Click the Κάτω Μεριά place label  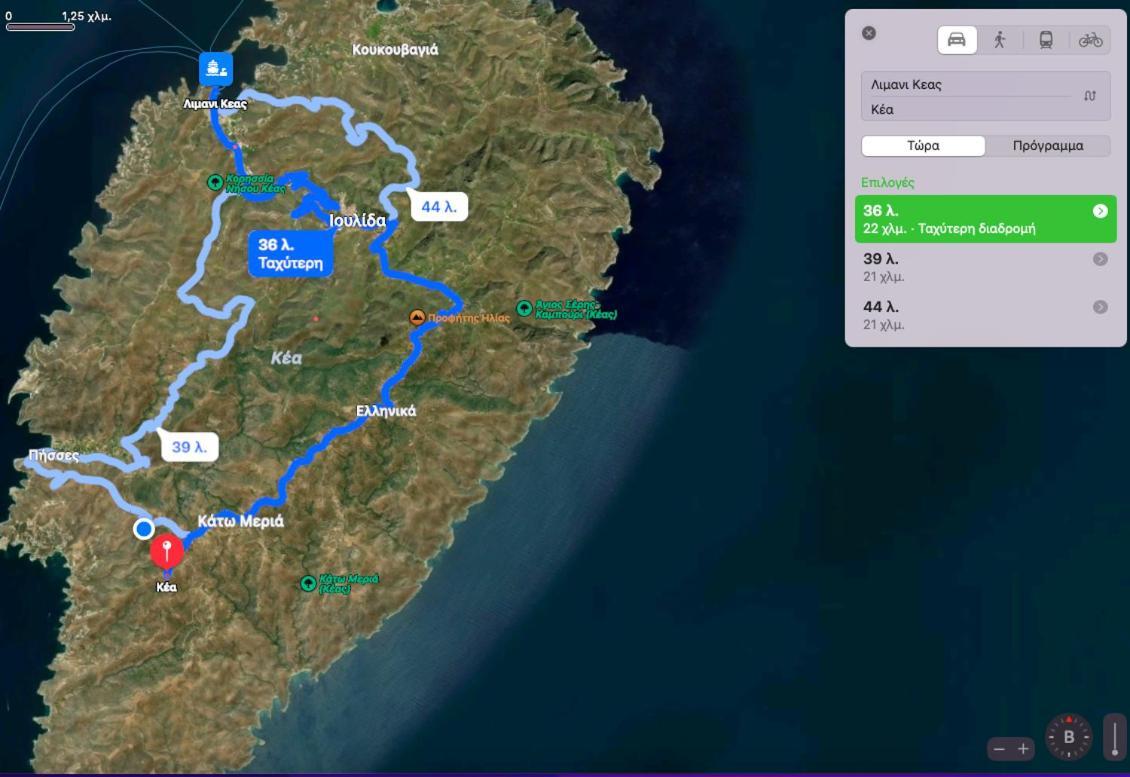click(x=241, y=521)
